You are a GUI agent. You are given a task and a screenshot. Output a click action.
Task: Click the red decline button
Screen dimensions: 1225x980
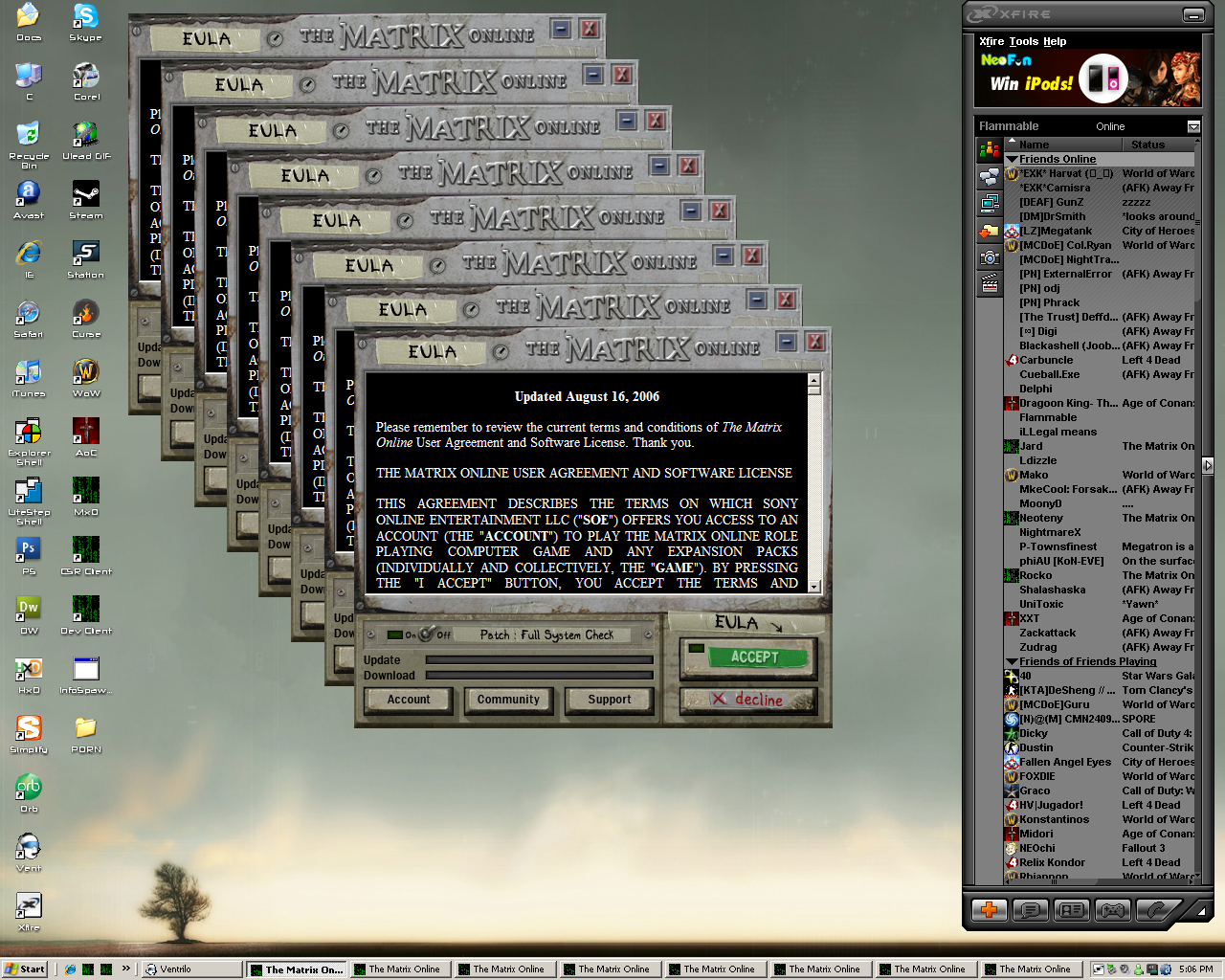747,700
